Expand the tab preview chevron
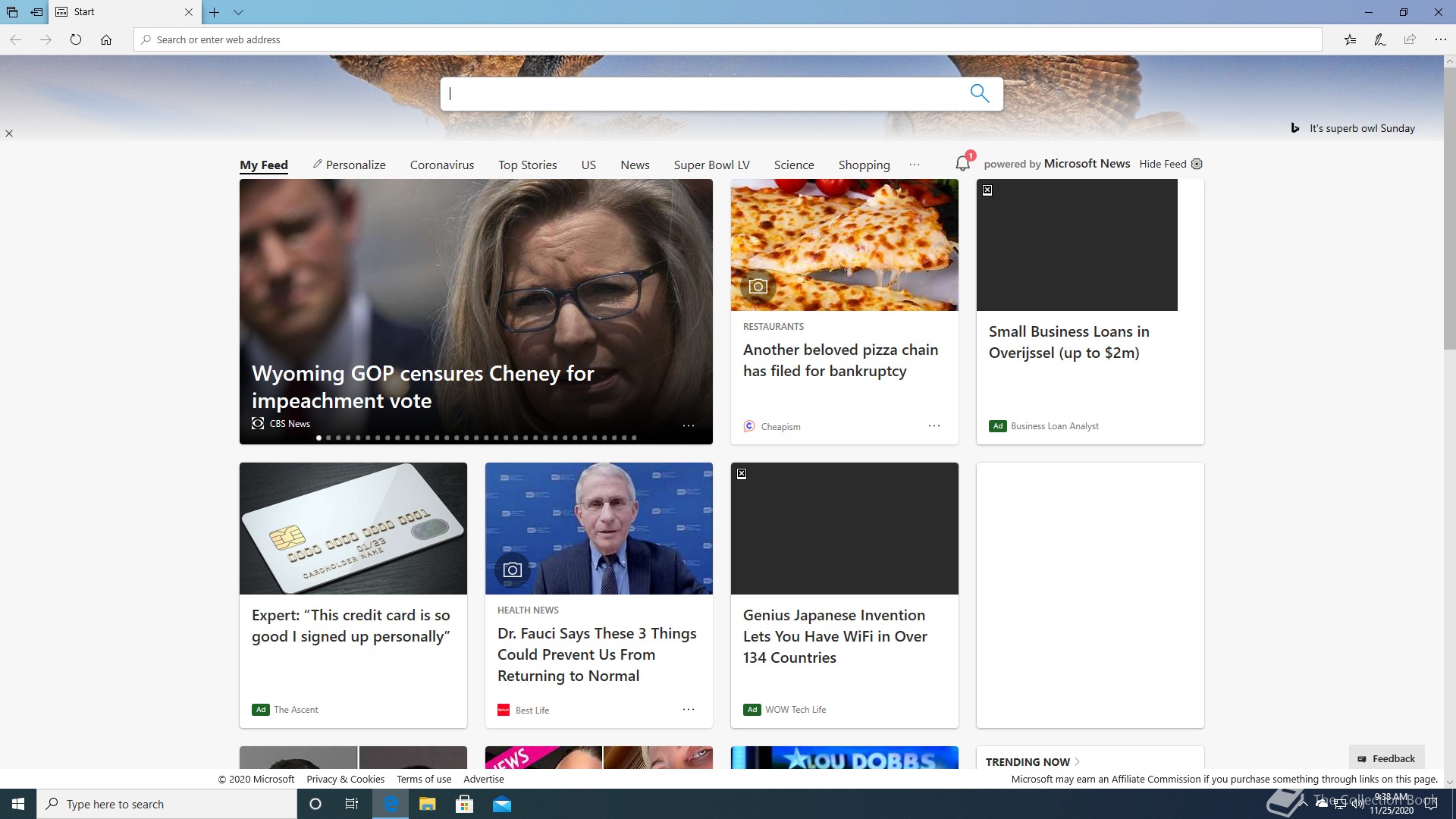This screenshot has width=1456, height=819. (238, 12)
